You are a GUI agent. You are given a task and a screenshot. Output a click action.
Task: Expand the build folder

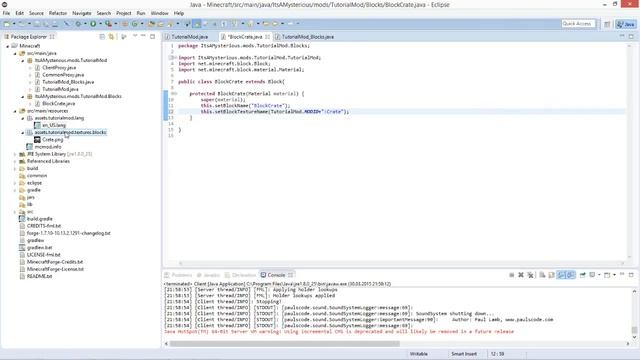[x=15, y=169]
